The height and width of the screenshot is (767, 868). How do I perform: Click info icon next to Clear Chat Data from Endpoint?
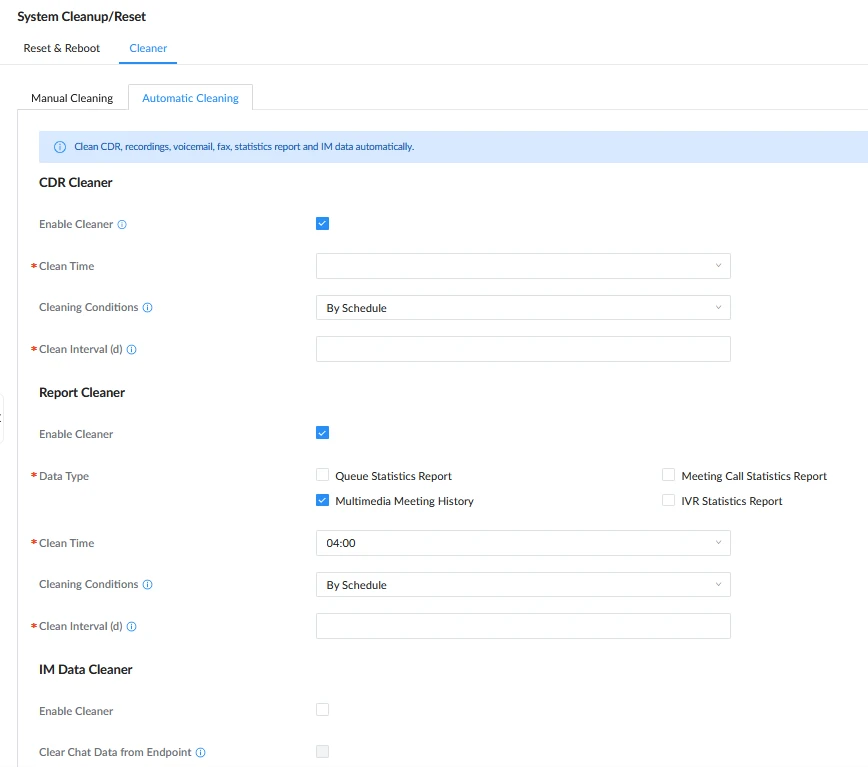click(x=200, y=752)
